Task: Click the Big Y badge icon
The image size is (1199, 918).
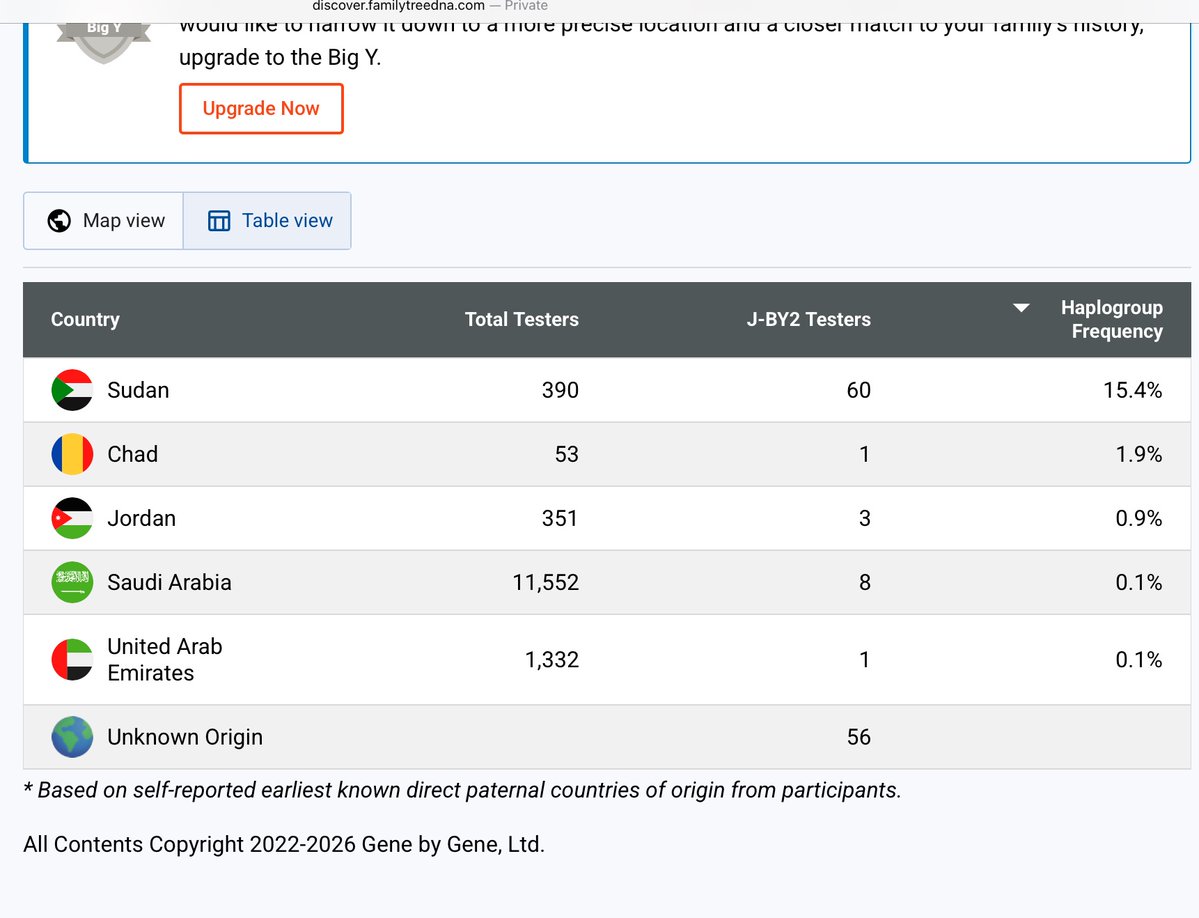Action: (x=103, y=42)
